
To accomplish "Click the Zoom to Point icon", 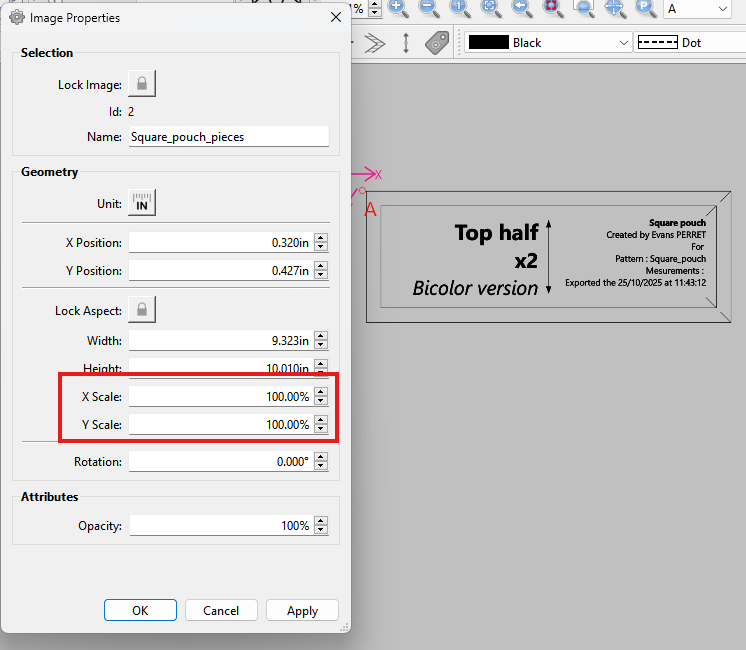I will point(646,8).
